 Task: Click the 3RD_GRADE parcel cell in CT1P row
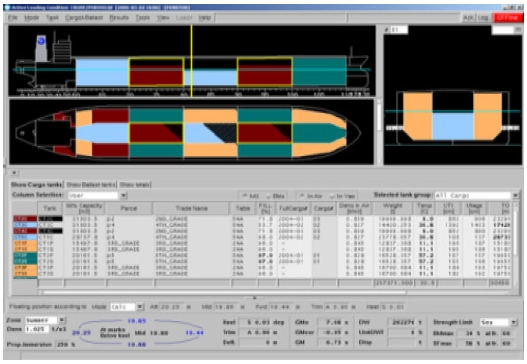click(129, 243)
